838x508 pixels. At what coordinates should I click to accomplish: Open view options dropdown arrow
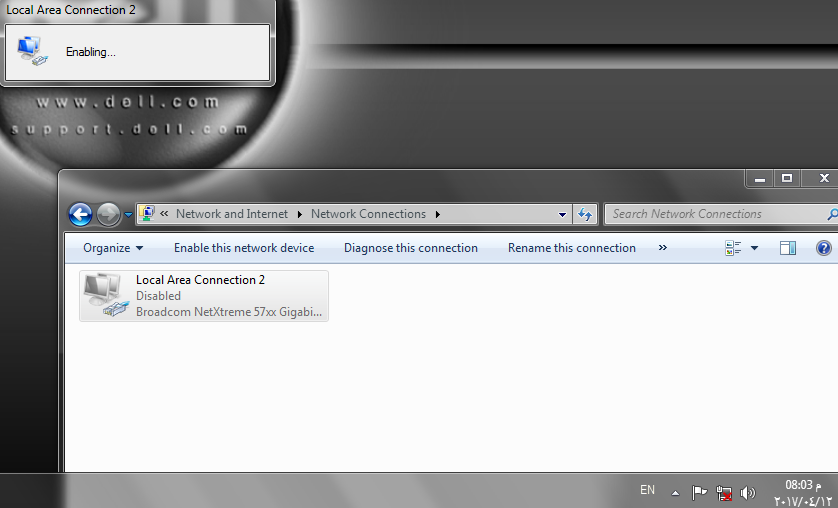point(754,248)
